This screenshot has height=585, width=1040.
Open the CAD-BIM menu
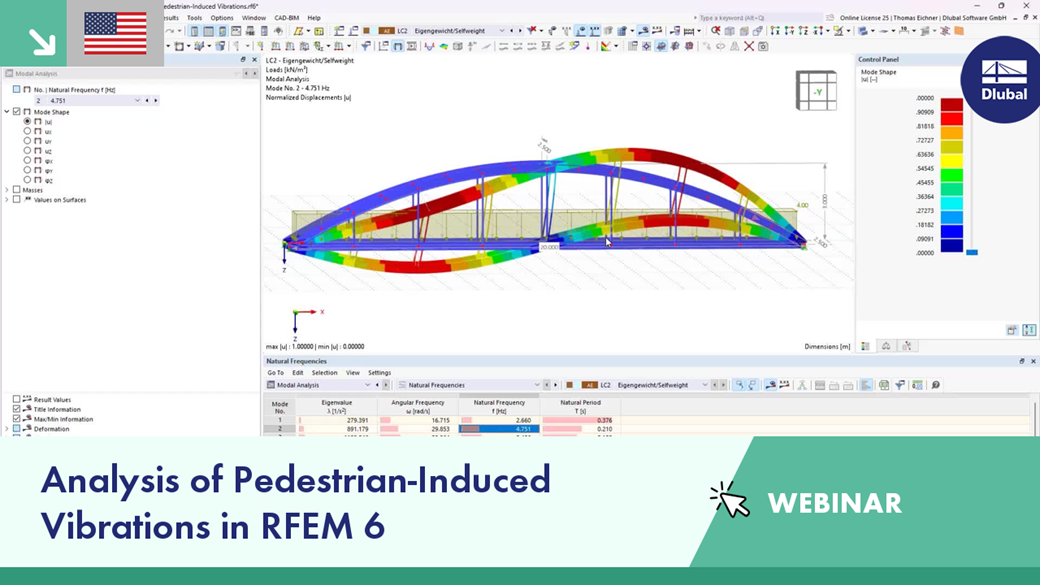click(x=287, y=18)
